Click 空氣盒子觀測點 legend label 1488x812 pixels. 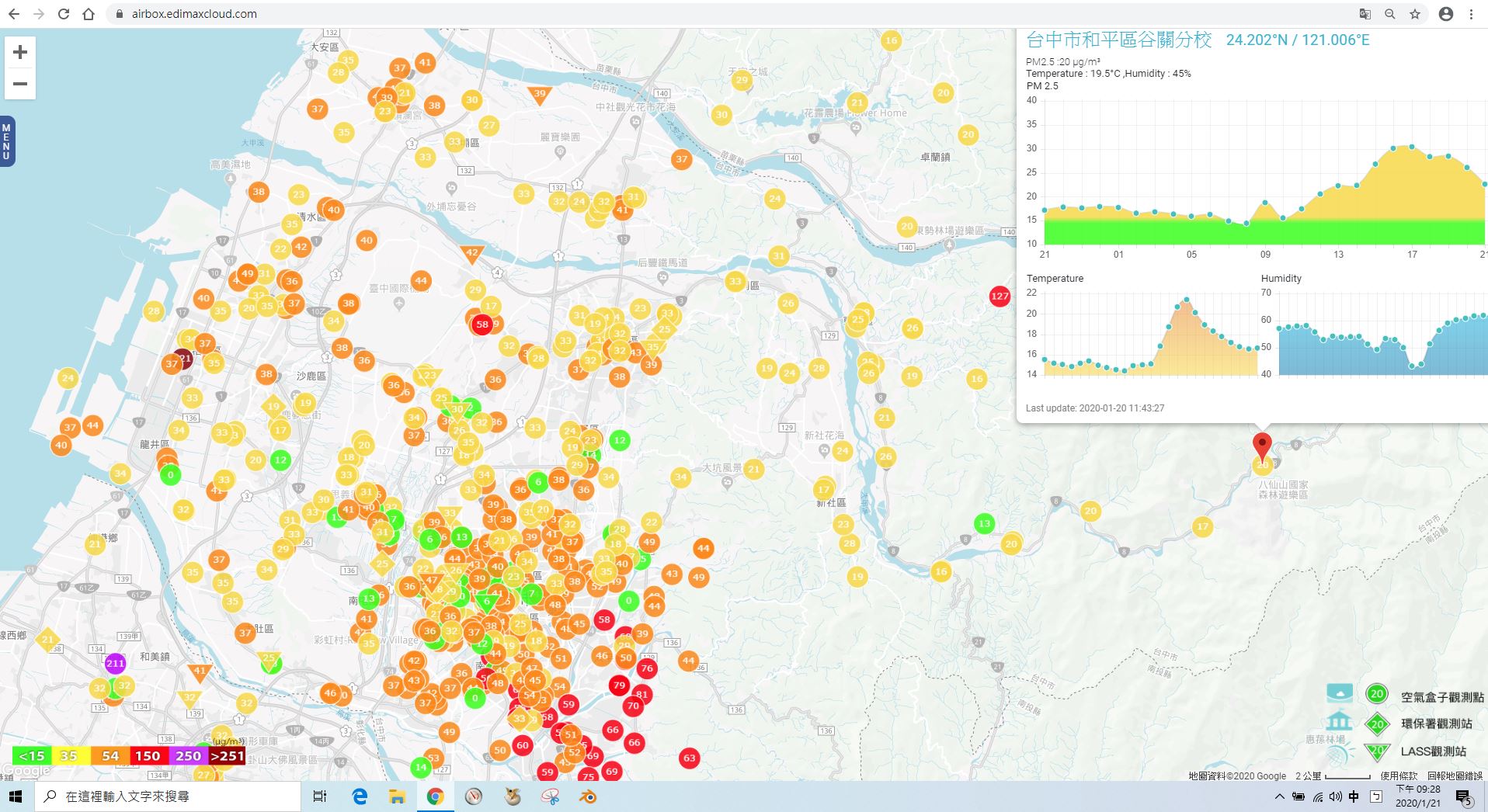1442,697
